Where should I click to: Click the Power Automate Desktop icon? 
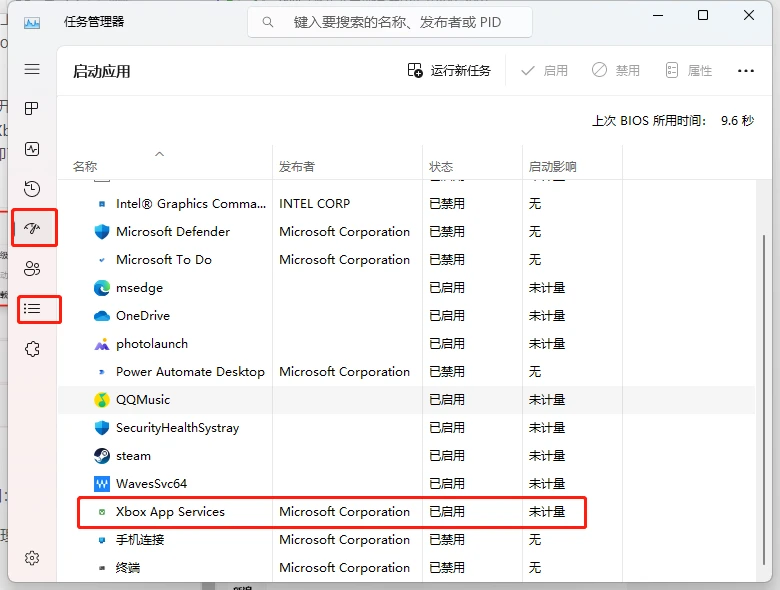tap(101, 372)
